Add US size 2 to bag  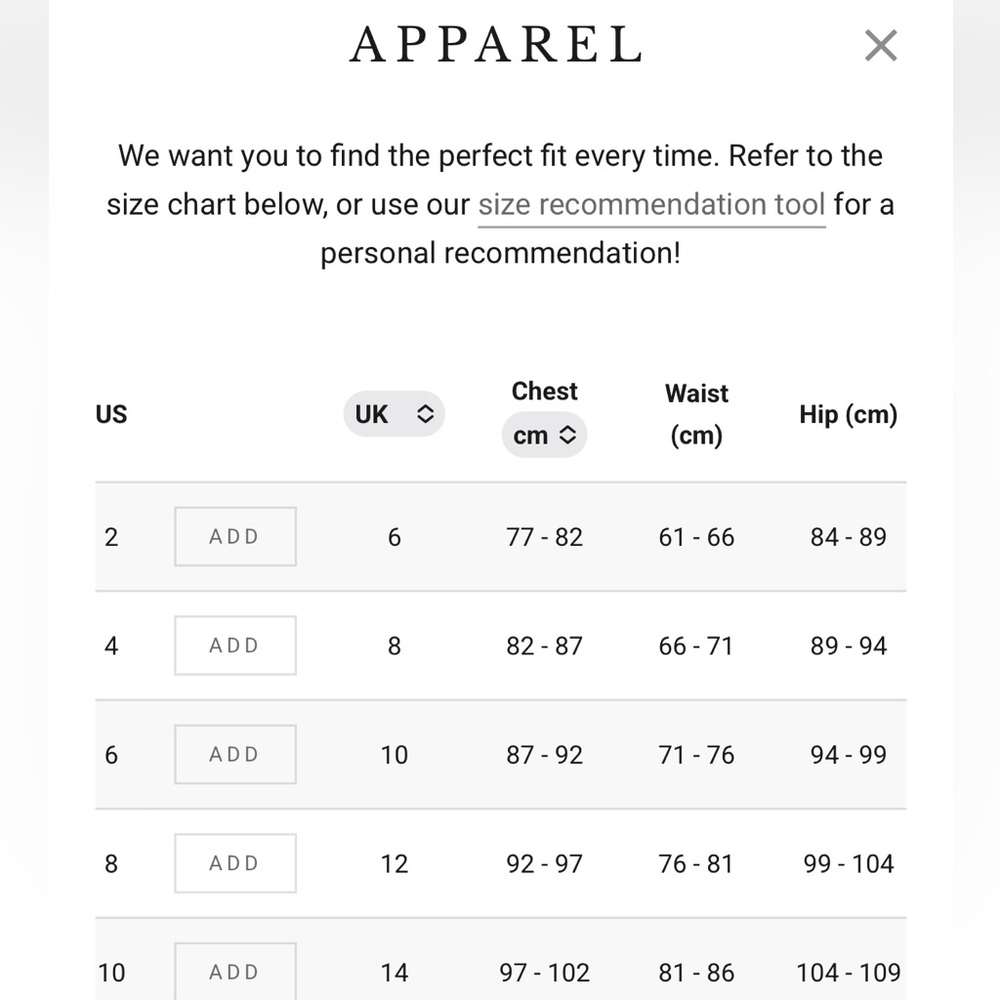[235, 536]
